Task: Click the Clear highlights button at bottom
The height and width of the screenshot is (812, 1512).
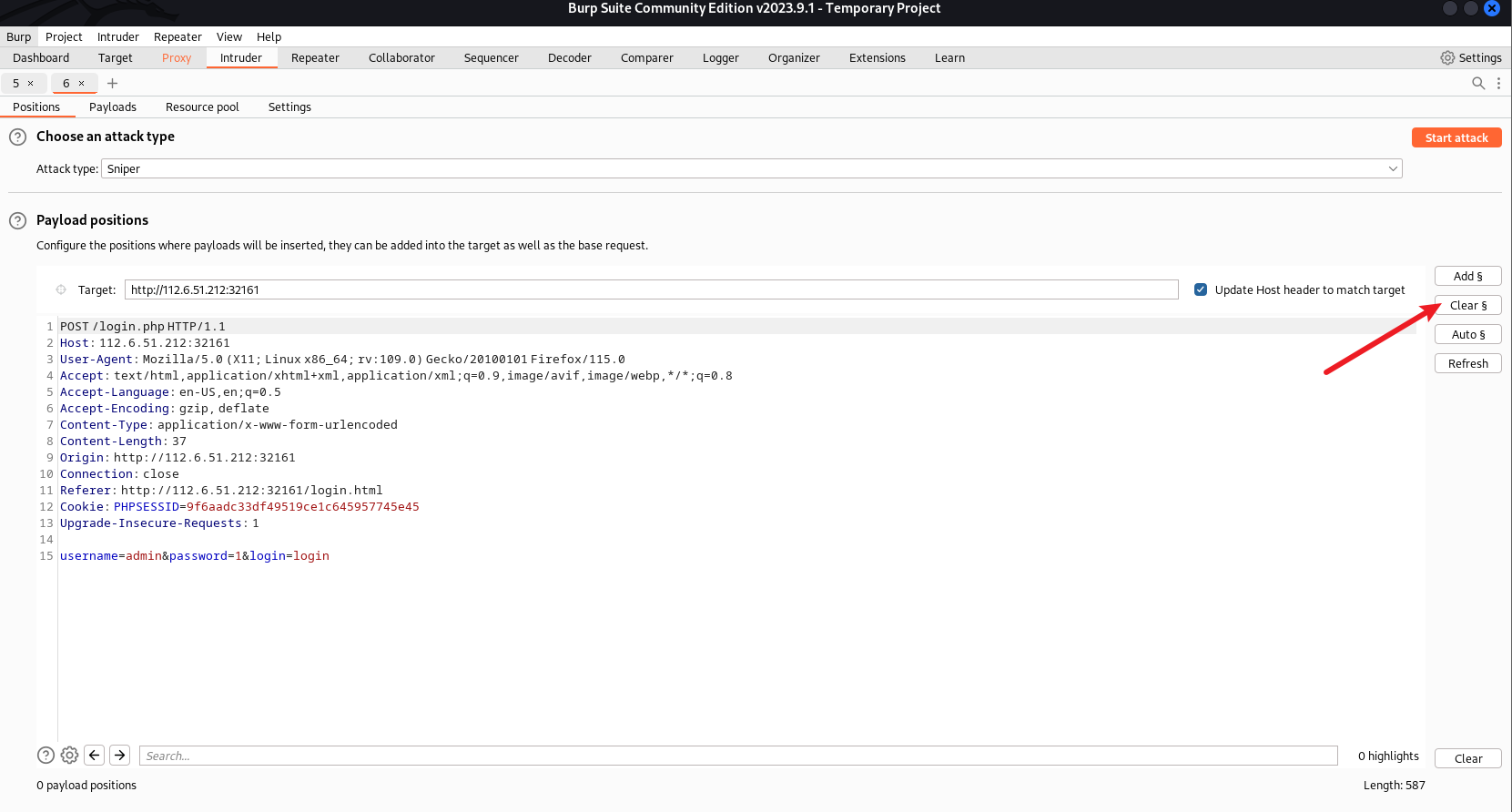Action: pos(1467,758)
